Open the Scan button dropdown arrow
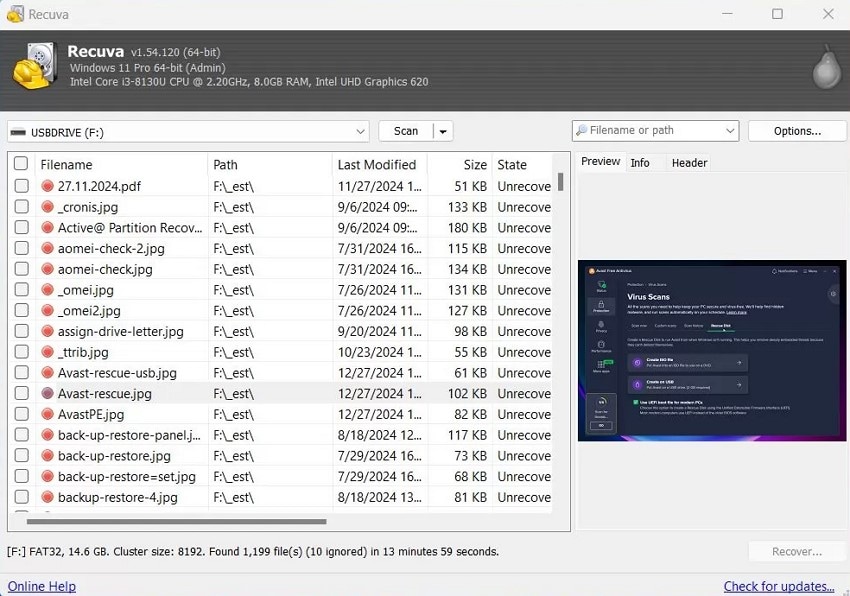850x596 pixels. tap(443, 131)
